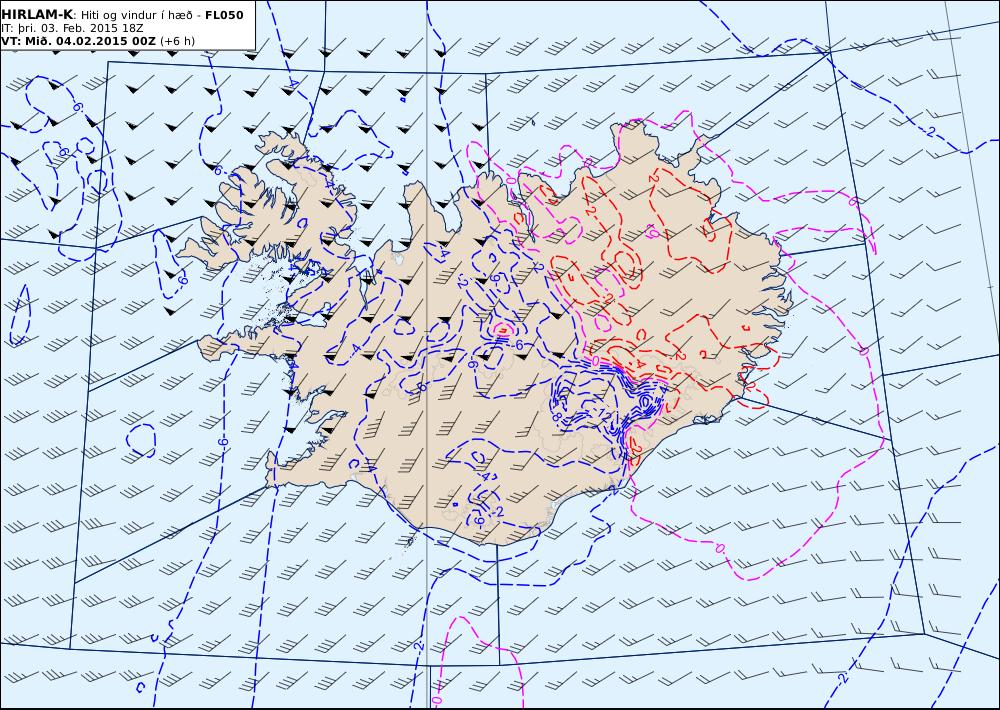Click the '(+6 h)' forecast offset text
This screenshot has width=1000, height=710.
(x=177, y=41)
